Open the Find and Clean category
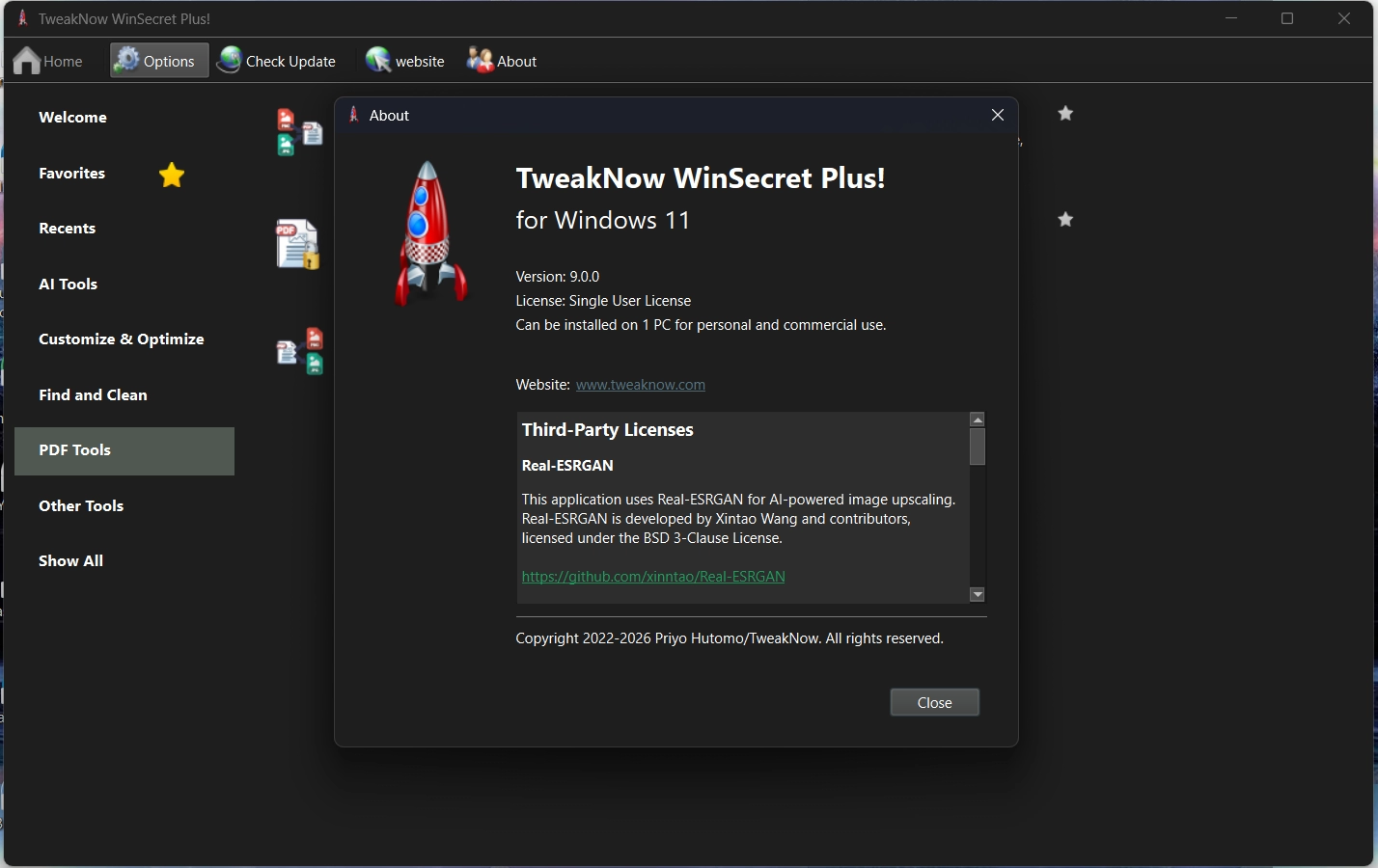The image size is (1378, 868). [93, 395]
